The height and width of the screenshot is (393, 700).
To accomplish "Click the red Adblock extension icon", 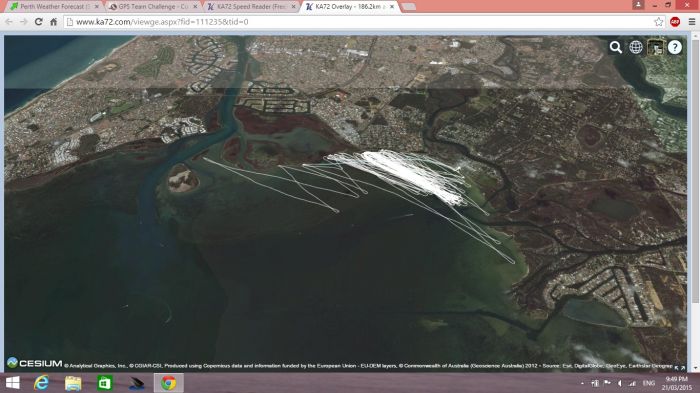I will coord(675,21).
